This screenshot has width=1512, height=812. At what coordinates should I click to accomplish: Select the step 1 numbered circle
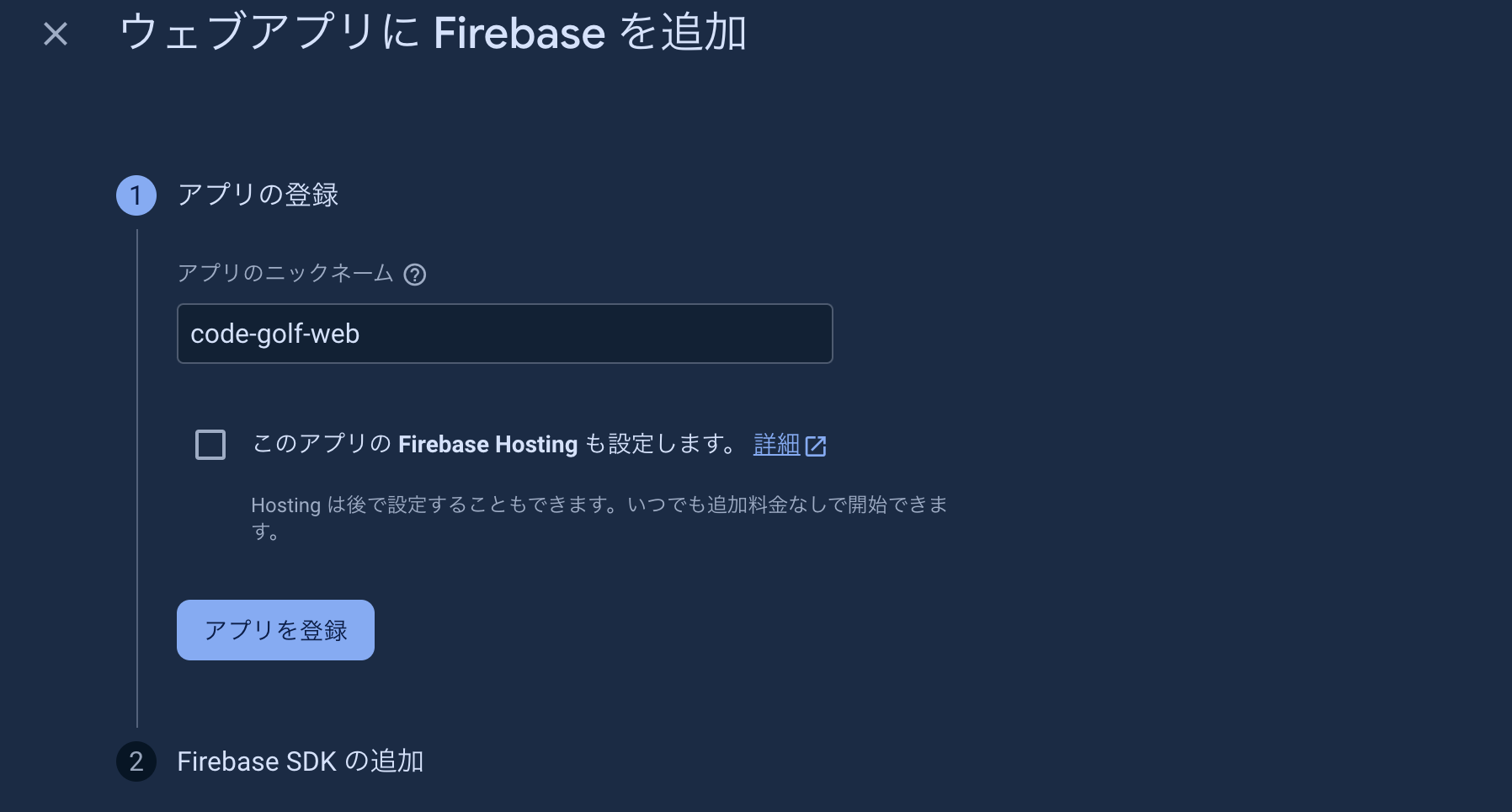(136, 195)
